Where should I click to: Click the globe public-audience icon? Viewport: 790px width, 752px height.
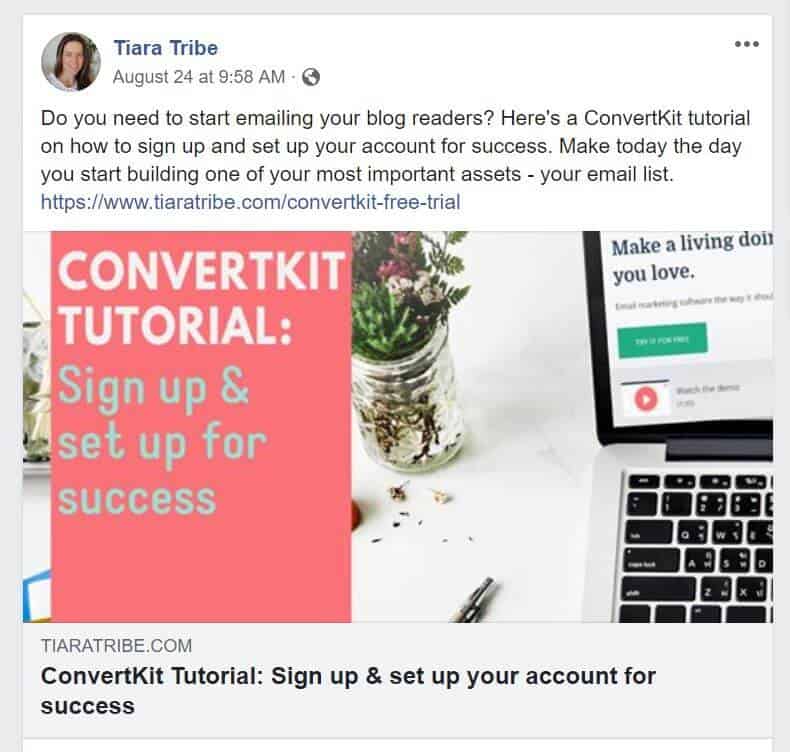(311, 77)
